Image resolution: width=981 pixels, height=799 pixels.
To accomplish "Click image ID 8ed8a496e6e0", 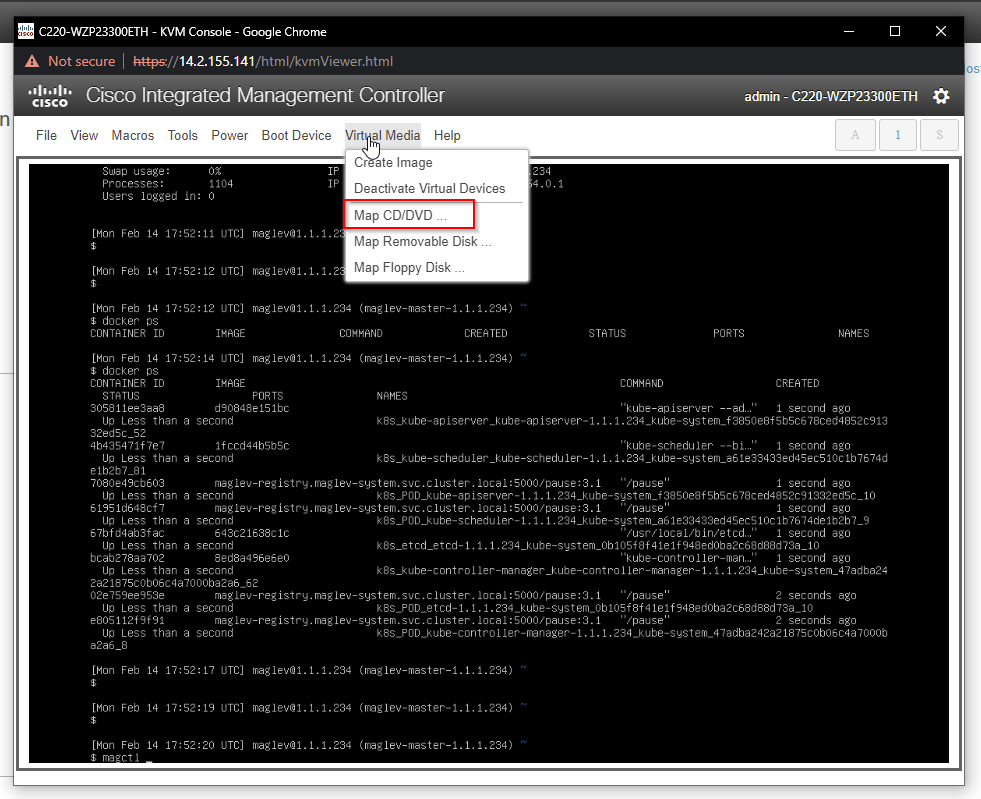I will tap(252, 558).
